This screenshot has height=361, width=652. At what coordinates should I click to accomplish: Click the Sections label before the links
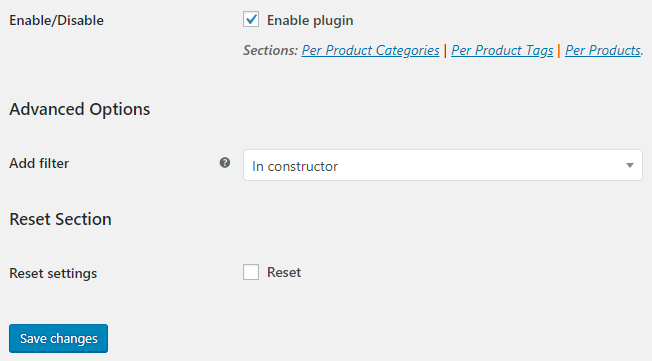pyautogui.click(x=270, y=50)
